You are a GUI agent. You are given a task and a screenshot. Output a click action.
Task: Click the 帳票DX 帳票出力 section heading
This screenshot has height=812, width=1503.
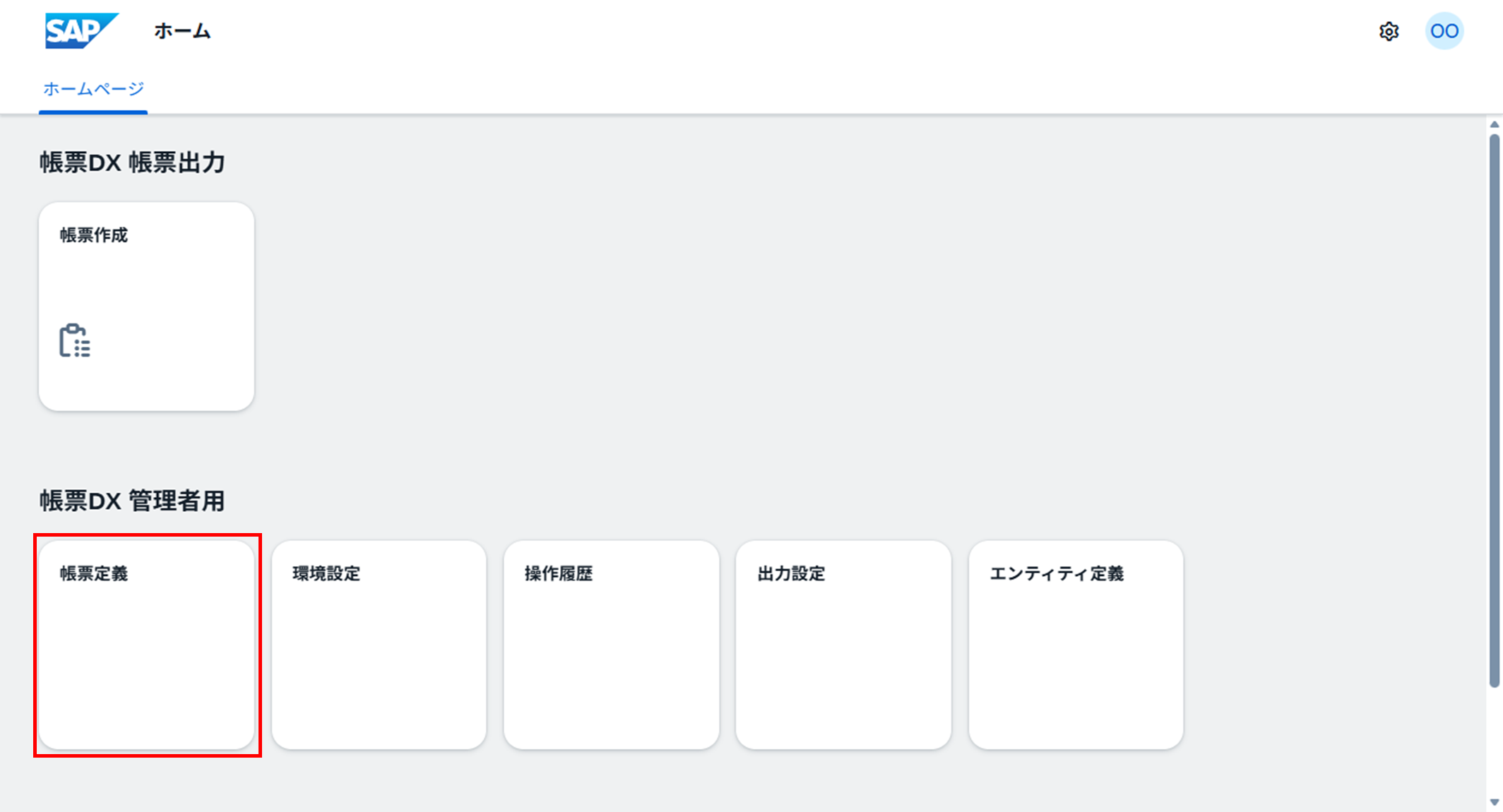(x=132, y=162)
